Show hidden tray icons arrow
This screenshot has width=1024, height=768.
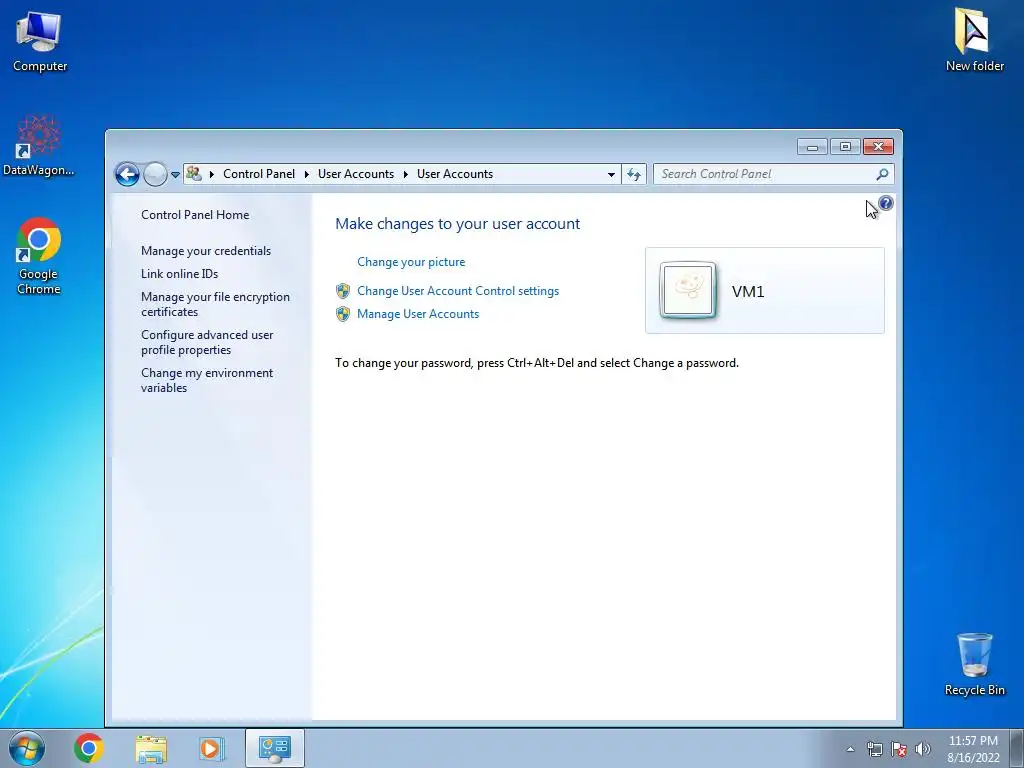[850, 749]
